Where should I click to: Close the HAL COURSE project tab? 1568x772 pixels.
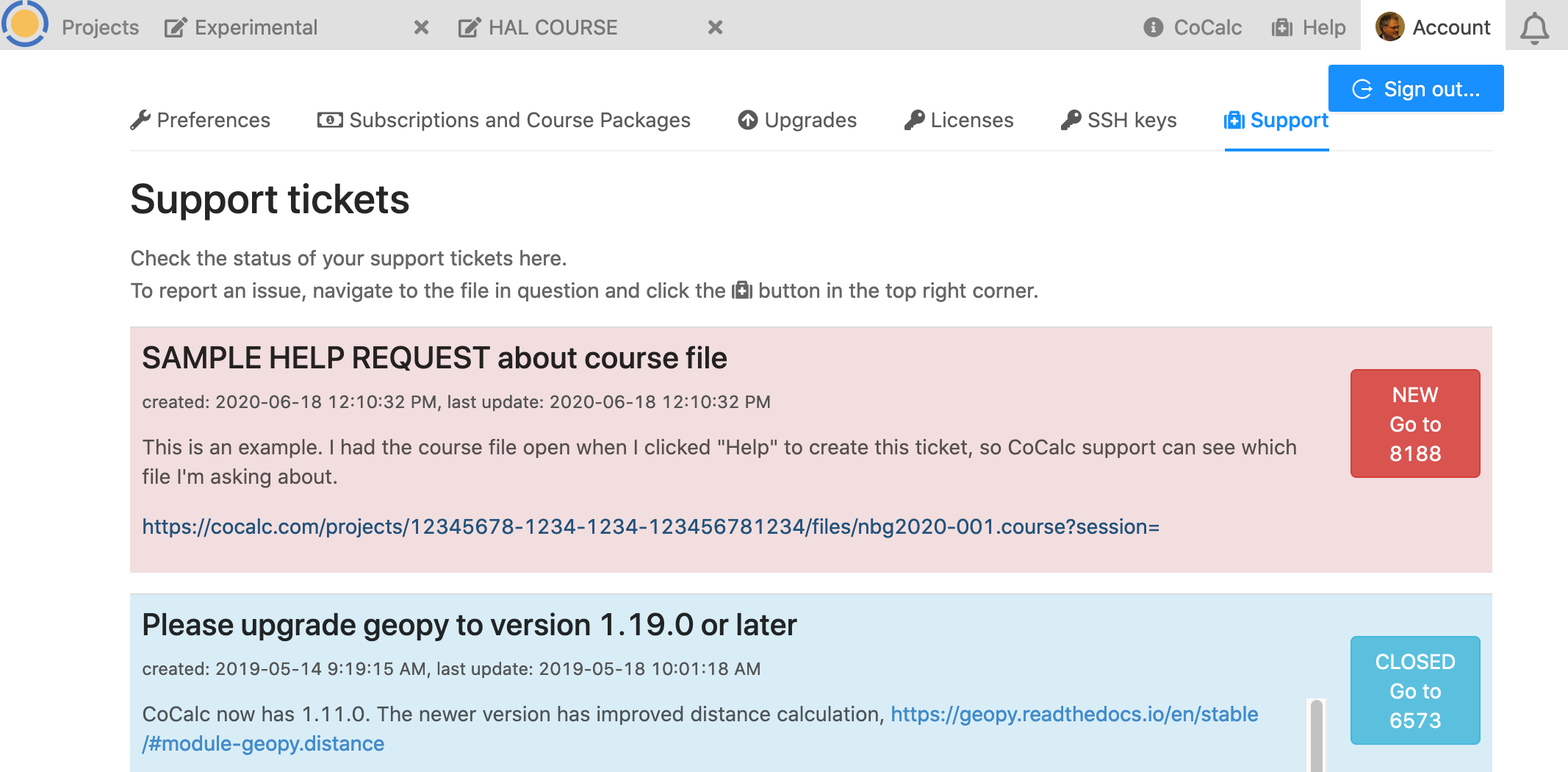point(715,28)
